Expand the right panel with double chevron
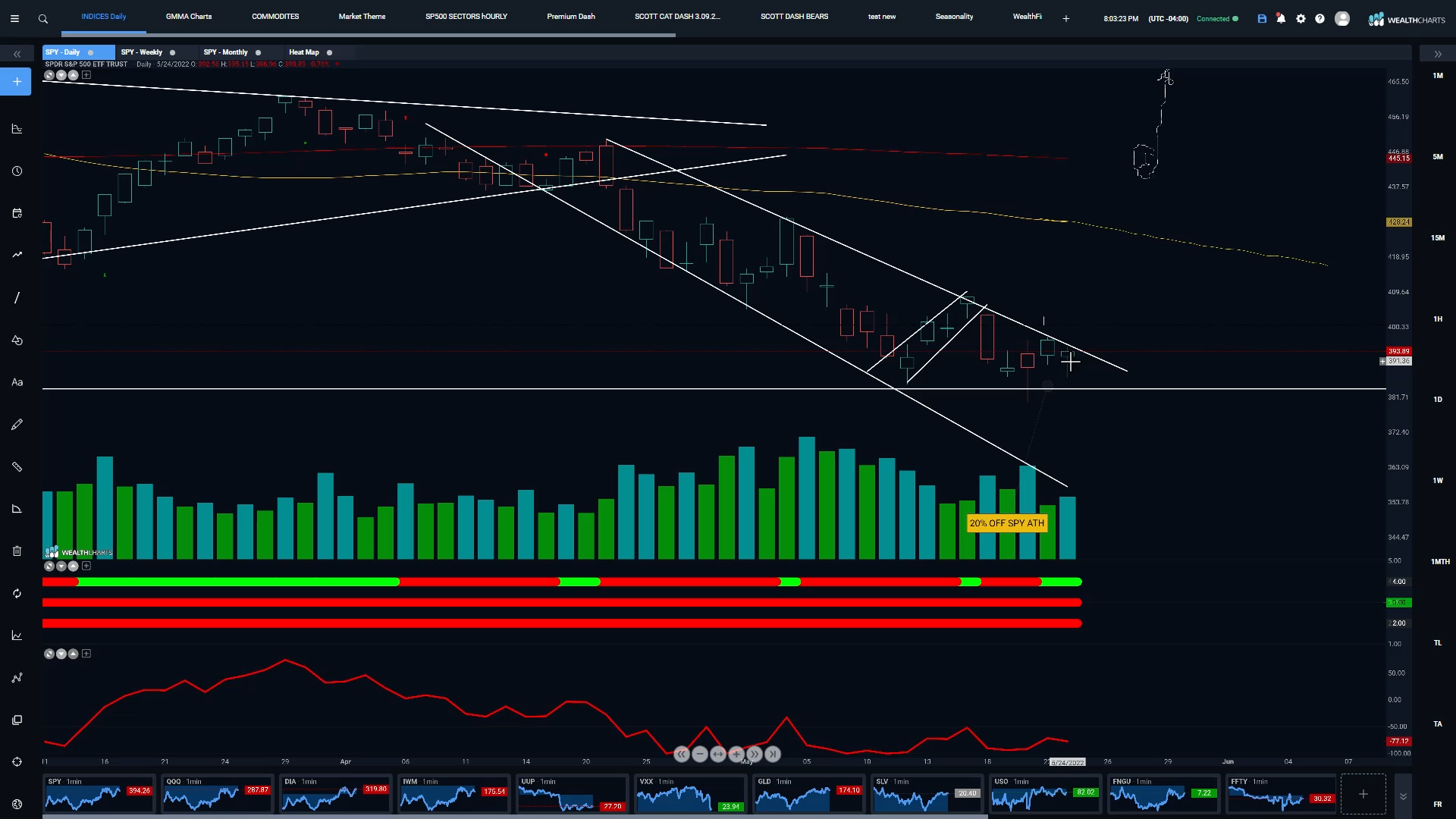Screen dimensions: 1456x819 [x=1438, y=54]
